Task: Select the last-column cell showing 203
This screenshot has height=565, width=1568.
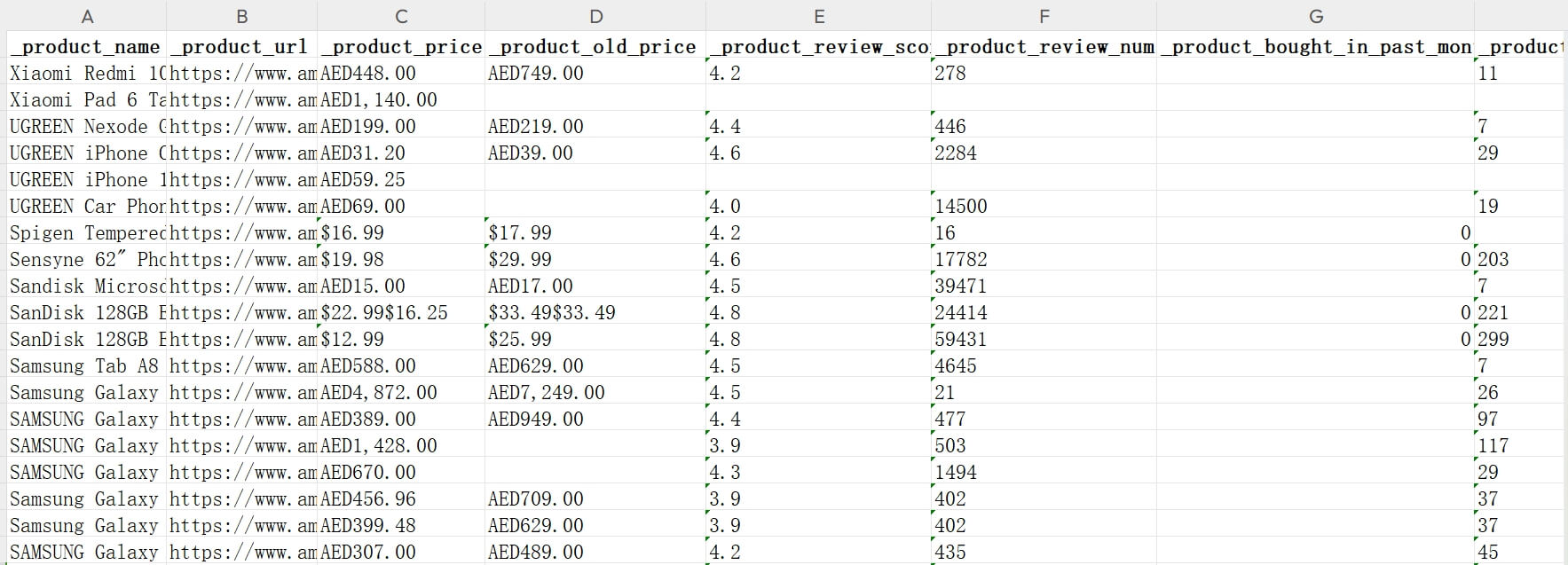Action: click(x=1520, y=259)
